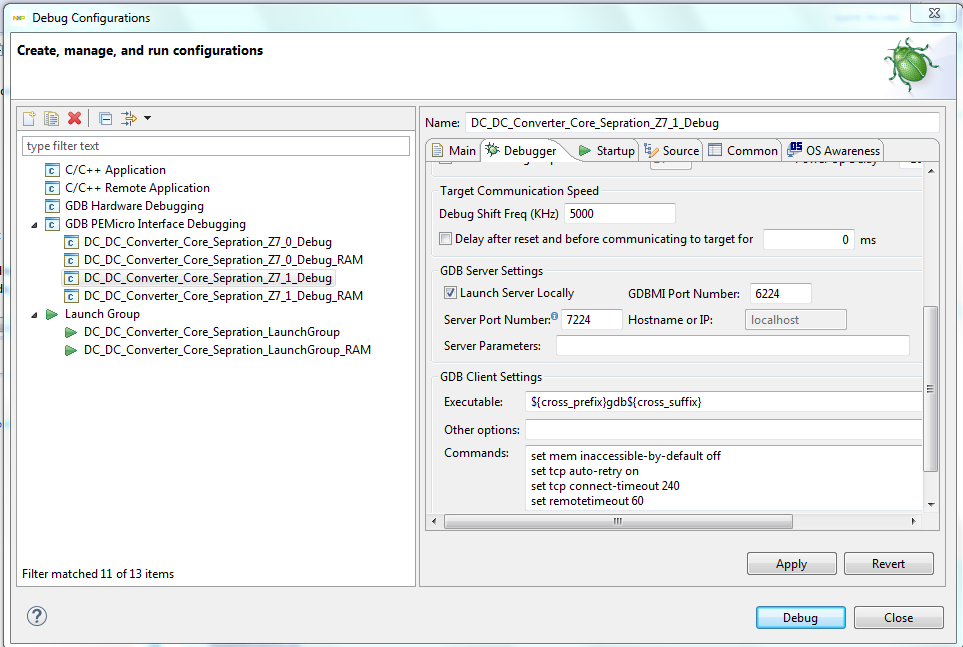Open the filter launch configurations tool

128,118
